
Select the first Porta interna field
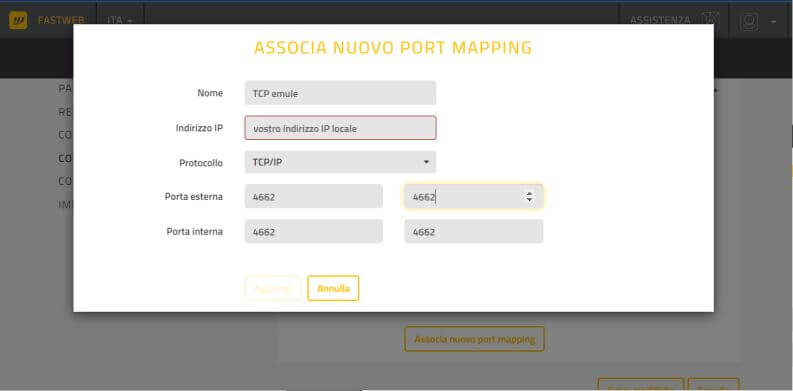(x=314, y=231)
